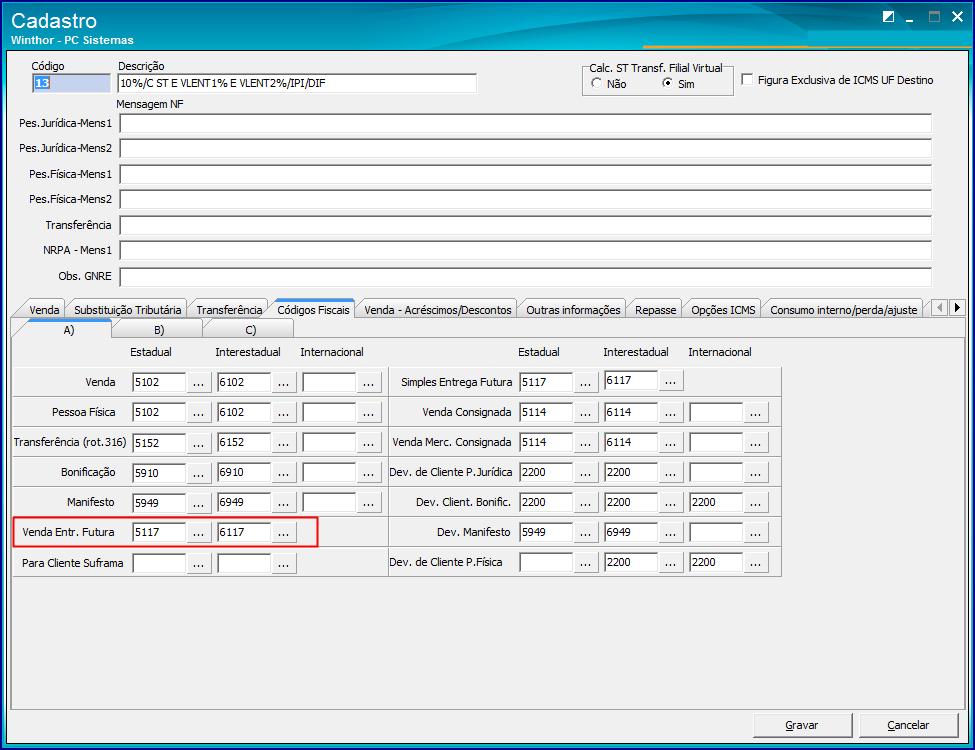Open lookup for Dev. Manifesto Interestadual 6949

670,532
